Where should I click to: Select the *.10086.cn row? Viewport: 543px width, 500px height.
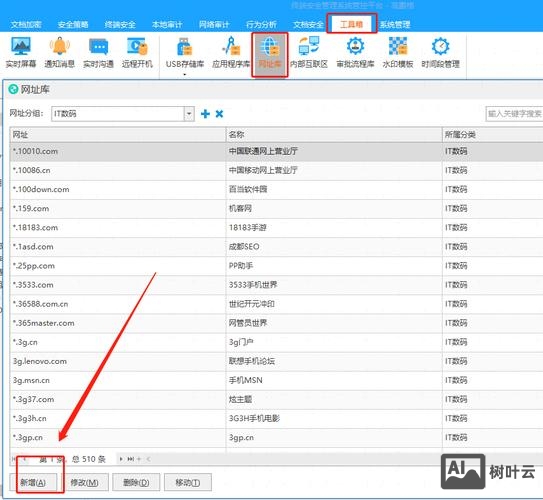tap(276, 170)
